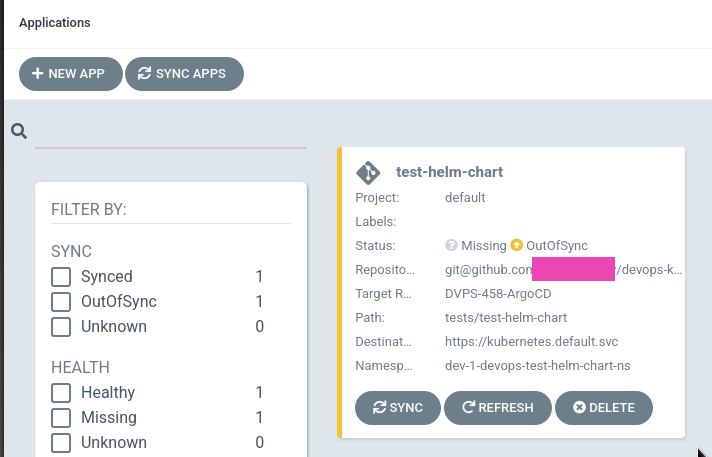Viewport: 712px width, 457px height.
Task: Click the X circle icon in DELETE
Action: (x=579, y=407)
